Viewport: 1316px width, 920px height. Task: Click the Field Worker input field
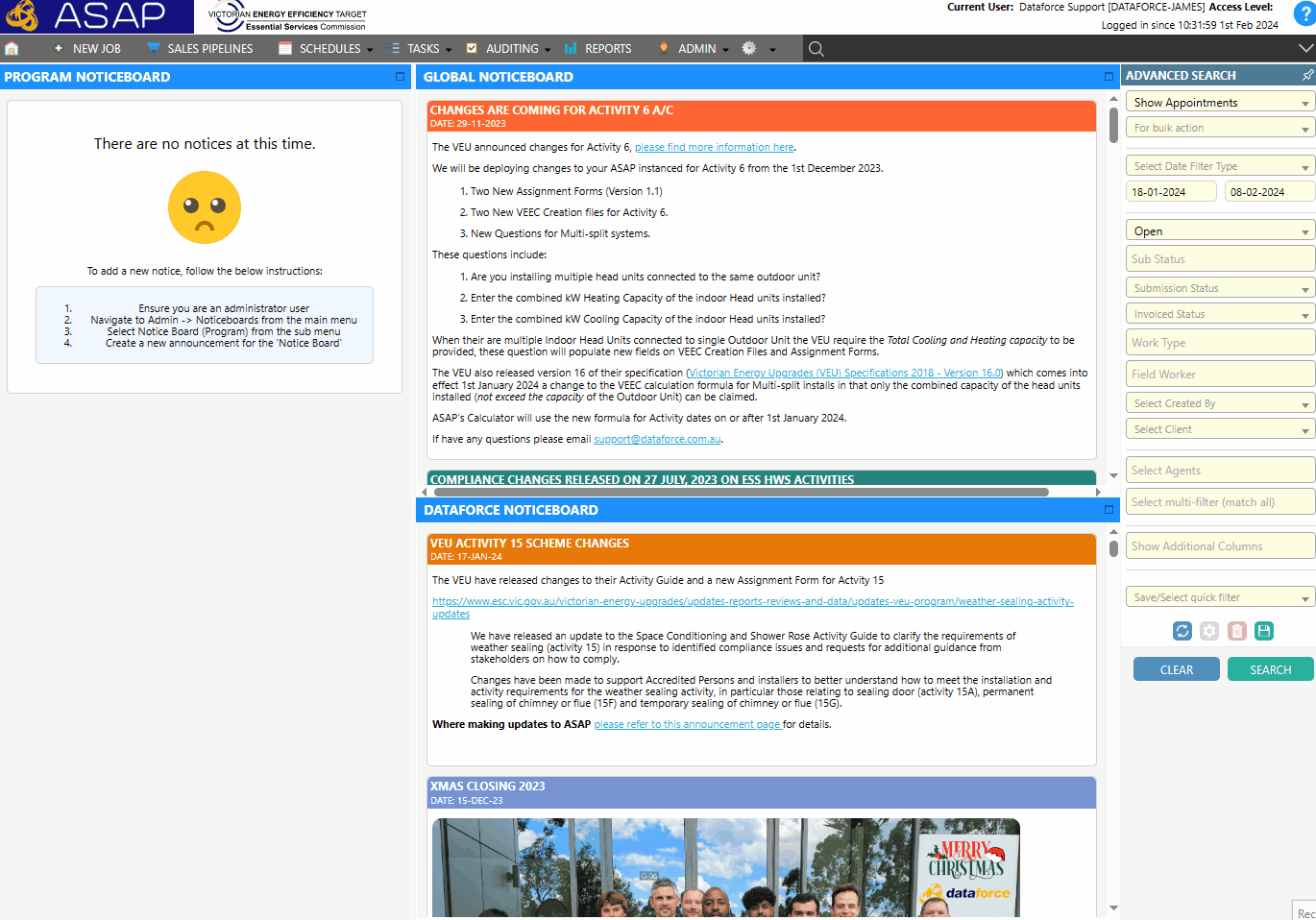1219,375
